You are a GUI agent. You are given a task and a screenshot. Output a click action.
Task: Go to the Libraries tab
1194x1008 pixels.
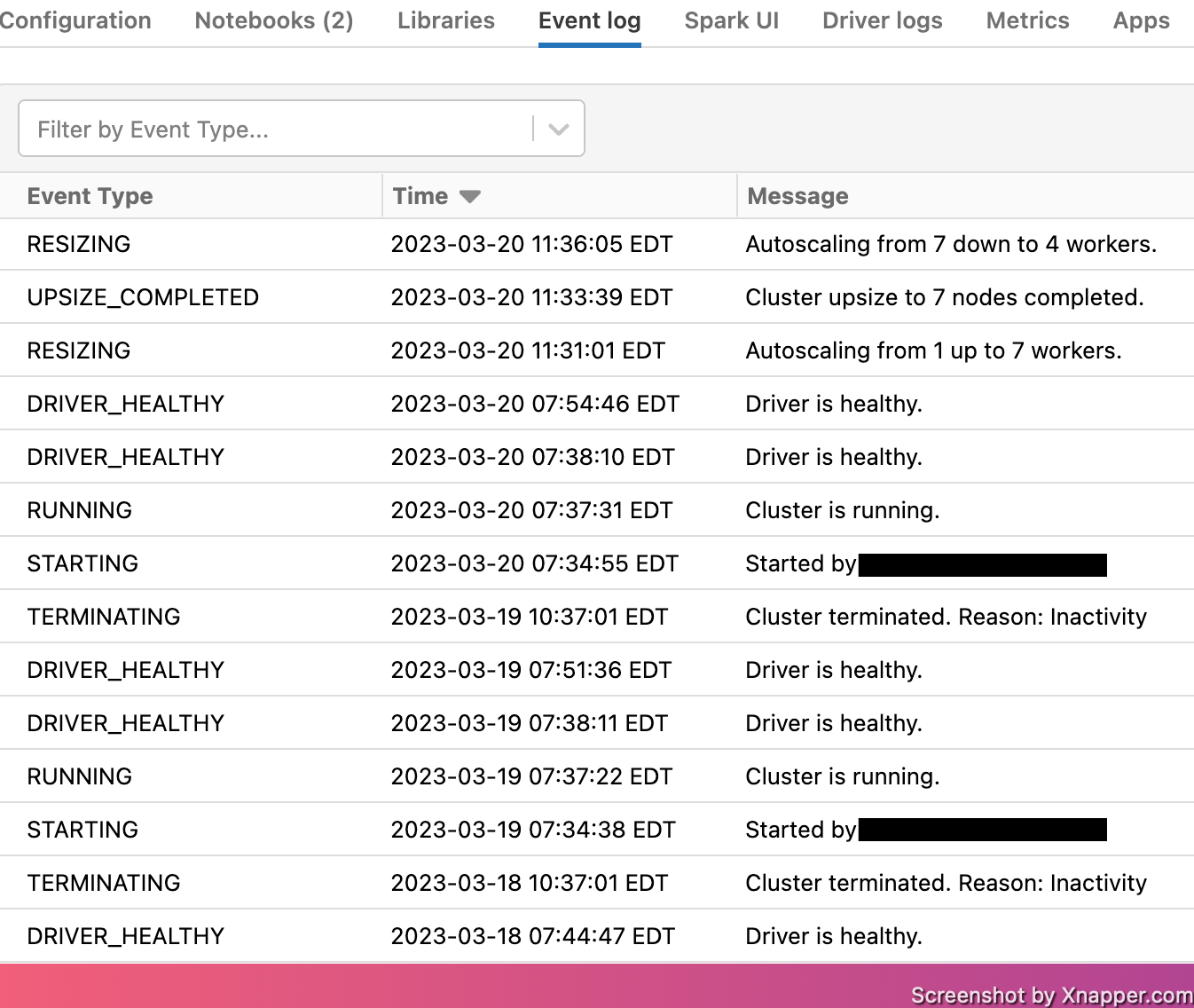click(x=445, y=20)
